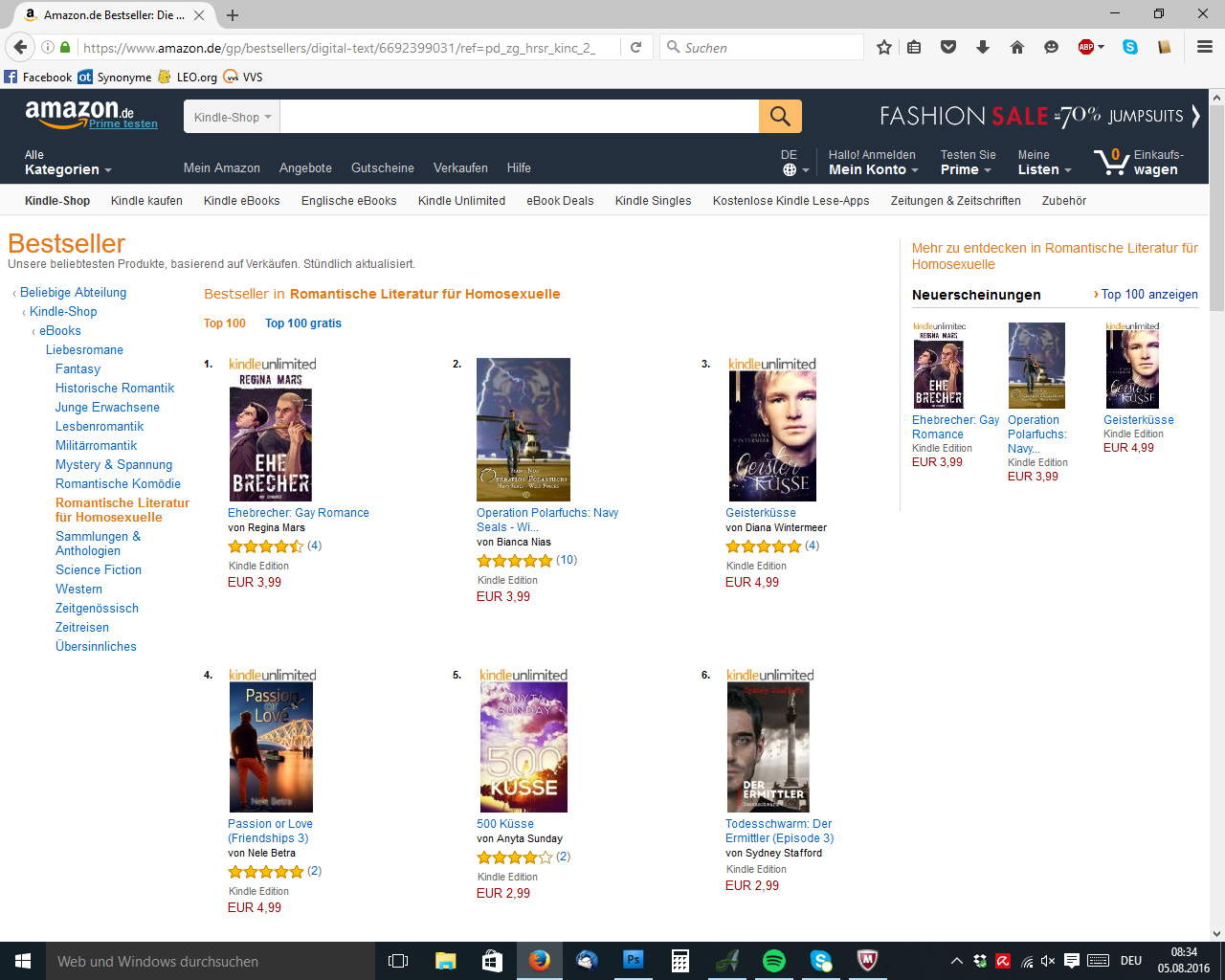This screenshot has height=980, width=1225.
Task: Open Spotify from the taskbar
Action: pyautogui.click(x=773, y=961)
